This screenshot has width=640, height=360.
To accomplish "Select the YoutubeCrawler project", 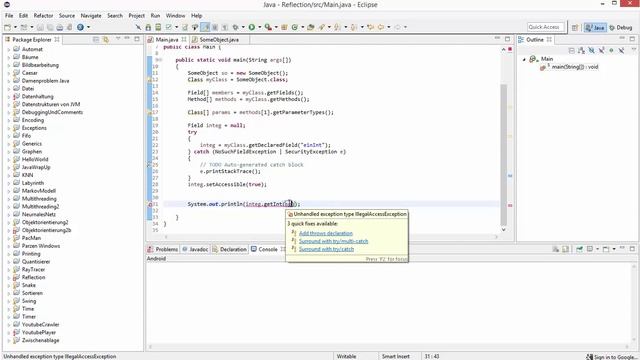I will (x=40, y=324).
